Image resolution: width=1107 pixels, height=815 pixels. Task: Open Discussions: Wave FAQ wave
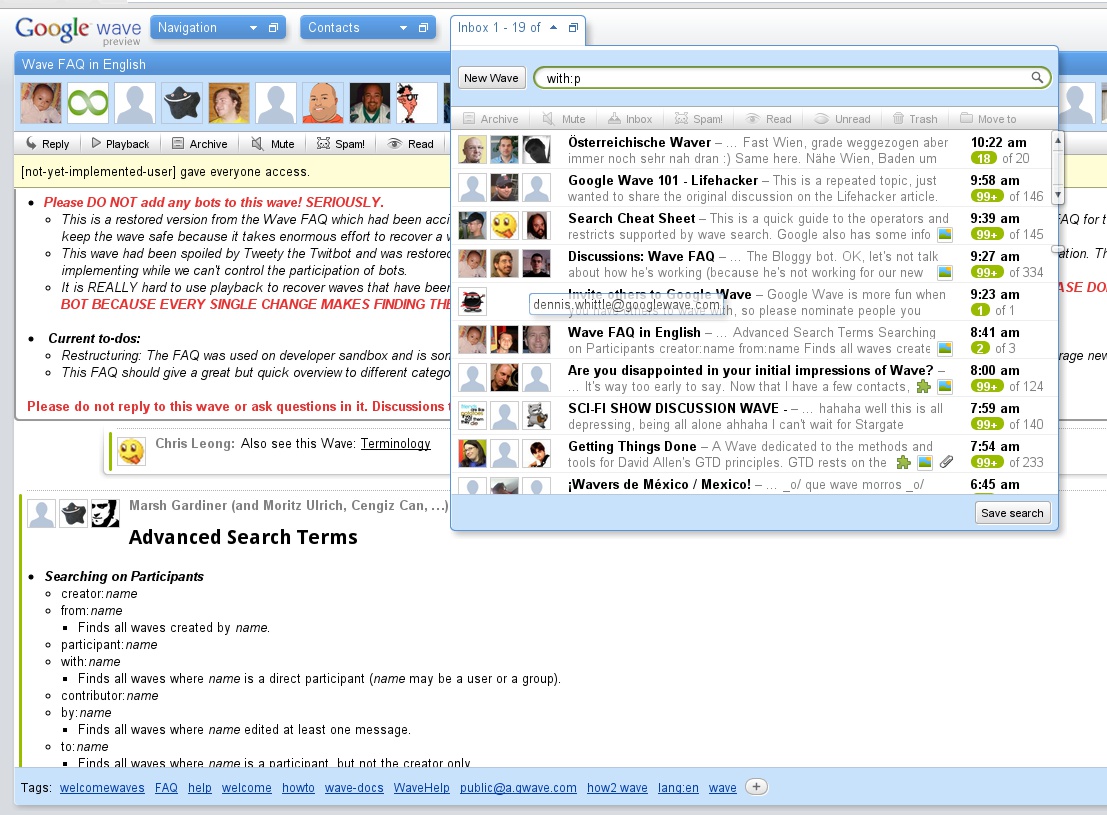[752, 264]
